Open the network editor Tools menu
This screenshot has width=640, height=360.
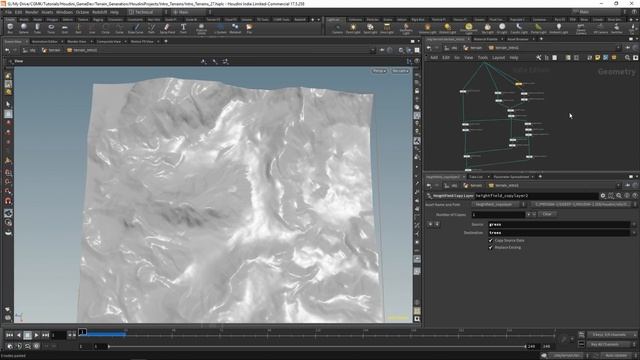click(483, 58)
